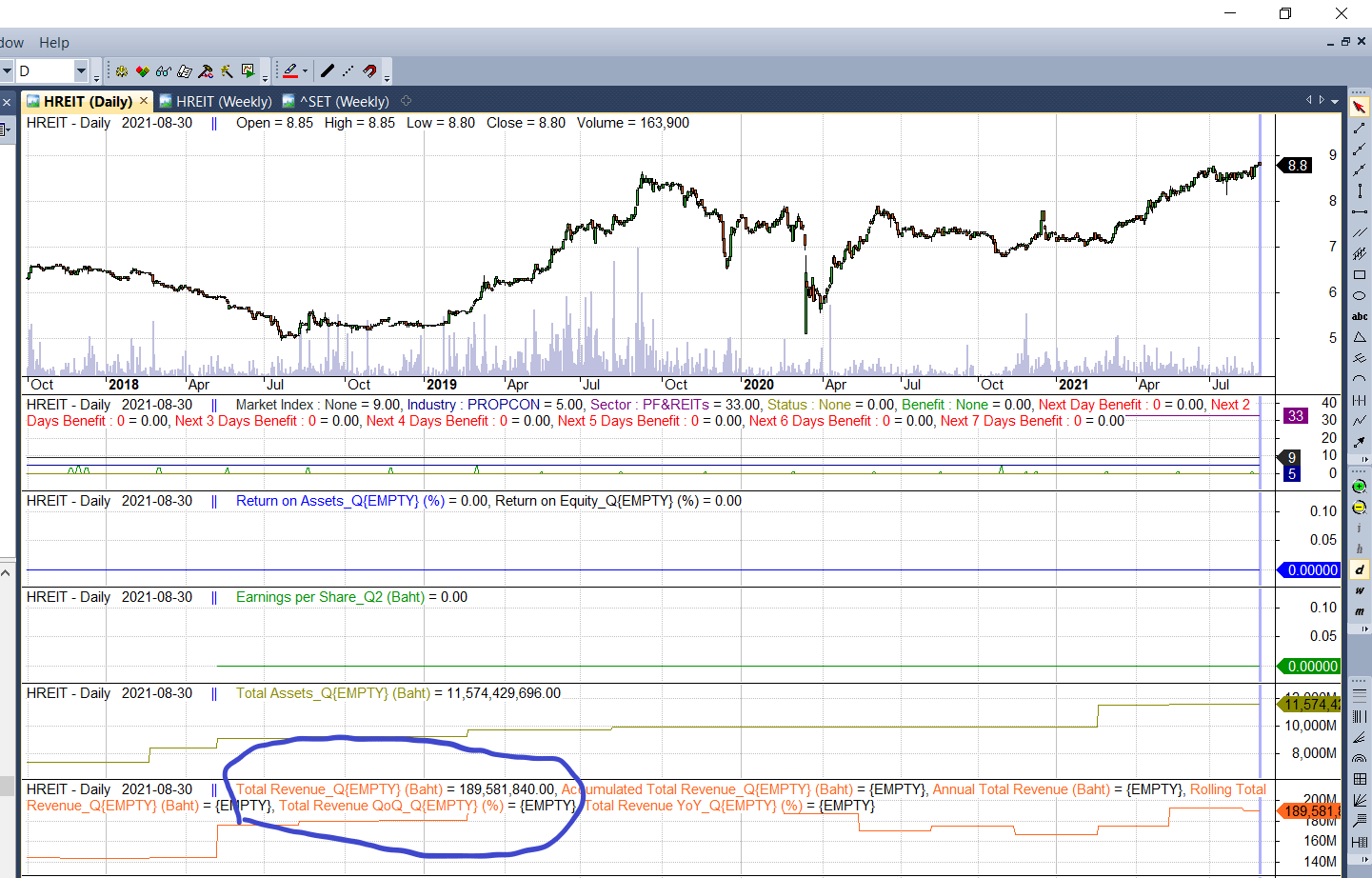
Task: Switch chart to weekly with w button
Action: point(1360,591)
